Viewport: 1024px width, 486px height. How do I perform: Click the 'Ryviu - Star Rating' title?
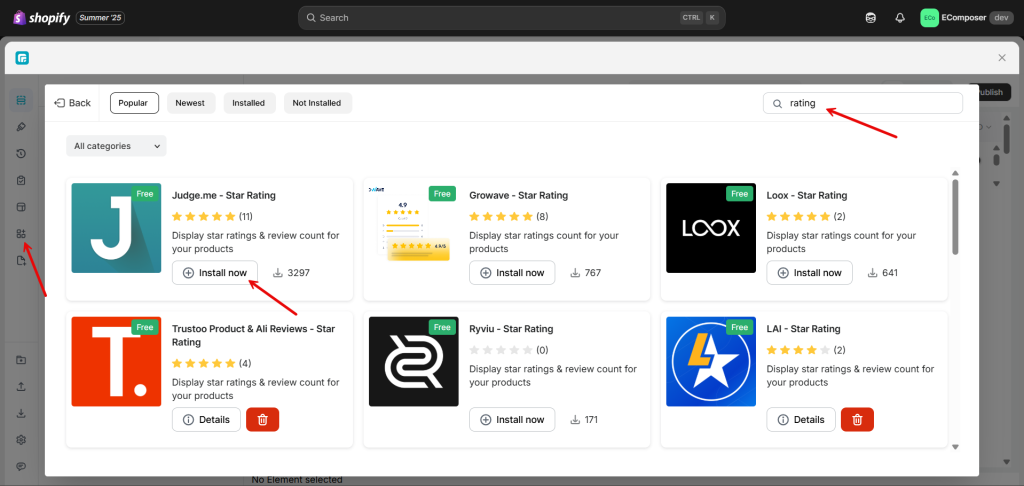coord(512,329)
